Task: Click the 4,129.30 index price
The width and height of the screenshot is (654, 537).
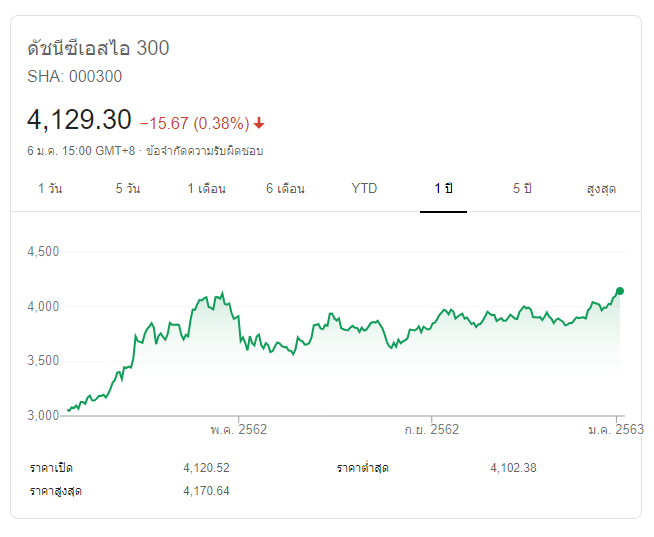Action: click(x=79, y=120)
